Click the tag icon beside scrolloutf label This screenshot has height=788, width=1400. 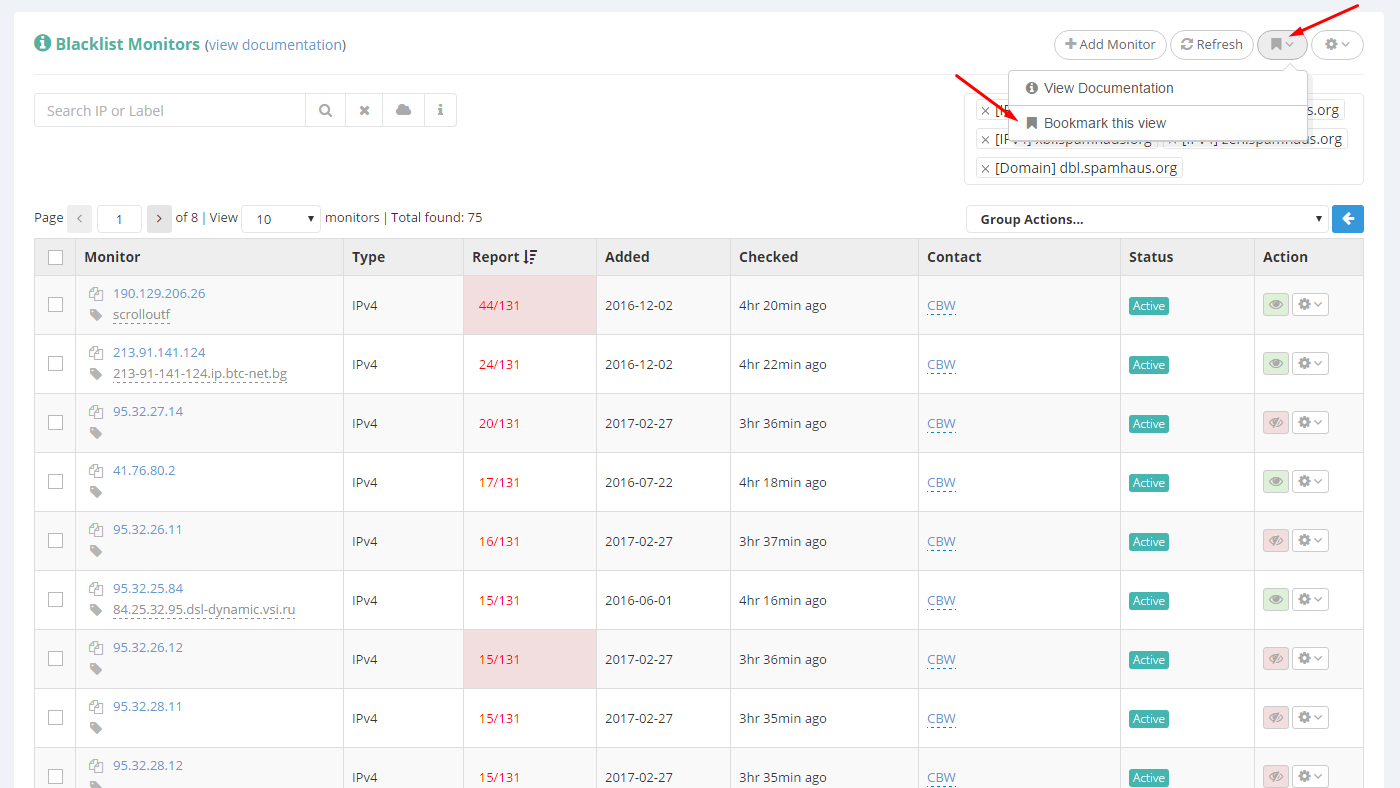[x=96, y=315]
